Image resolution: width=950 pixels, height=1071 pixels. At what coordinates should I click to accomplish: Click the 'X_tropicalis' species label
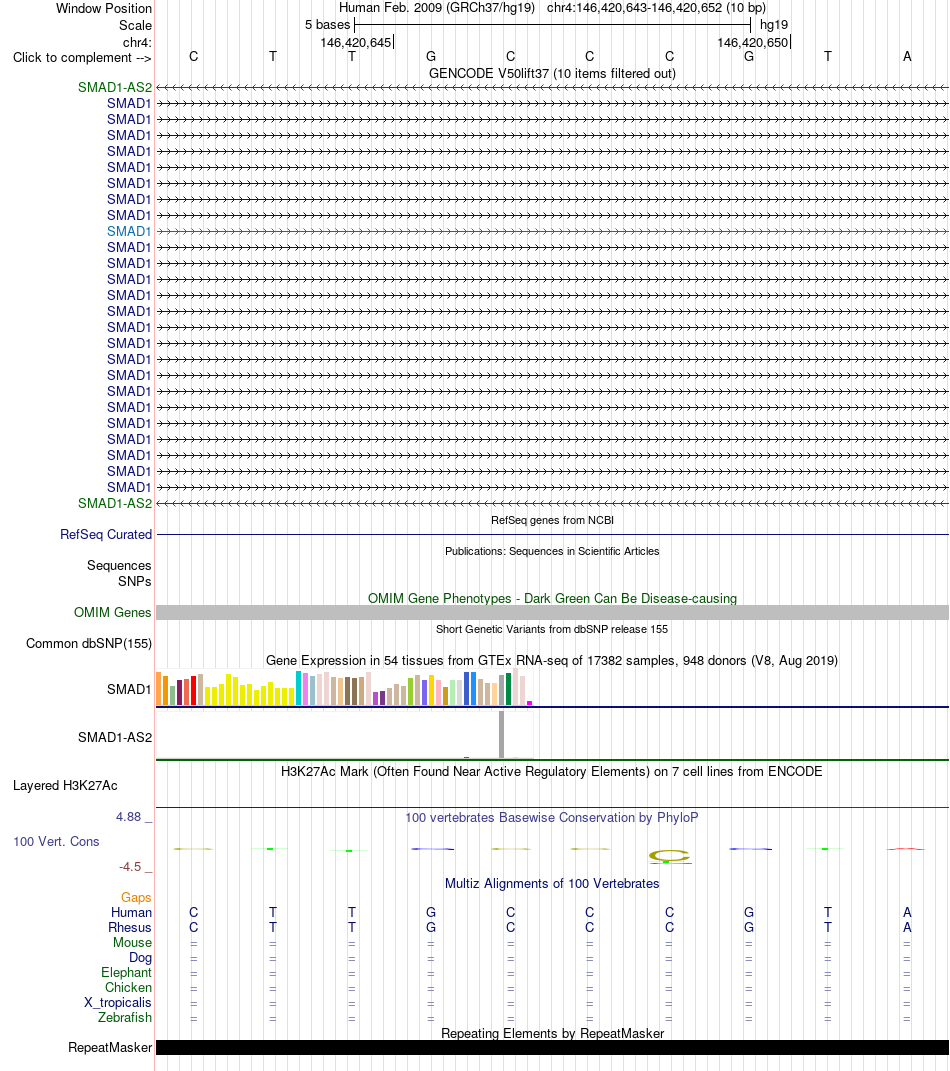point(117,1003)
